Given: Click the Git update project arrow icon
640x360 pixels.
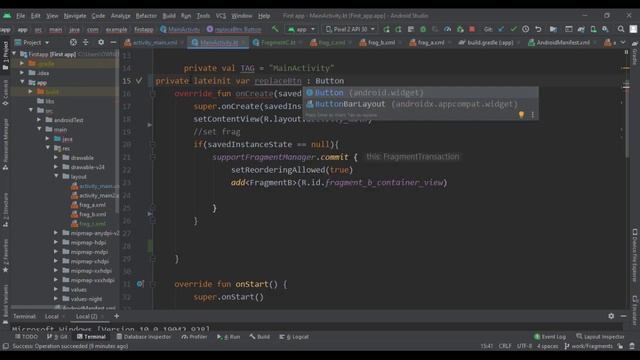Looking at the screenshot, I should 501,29.
